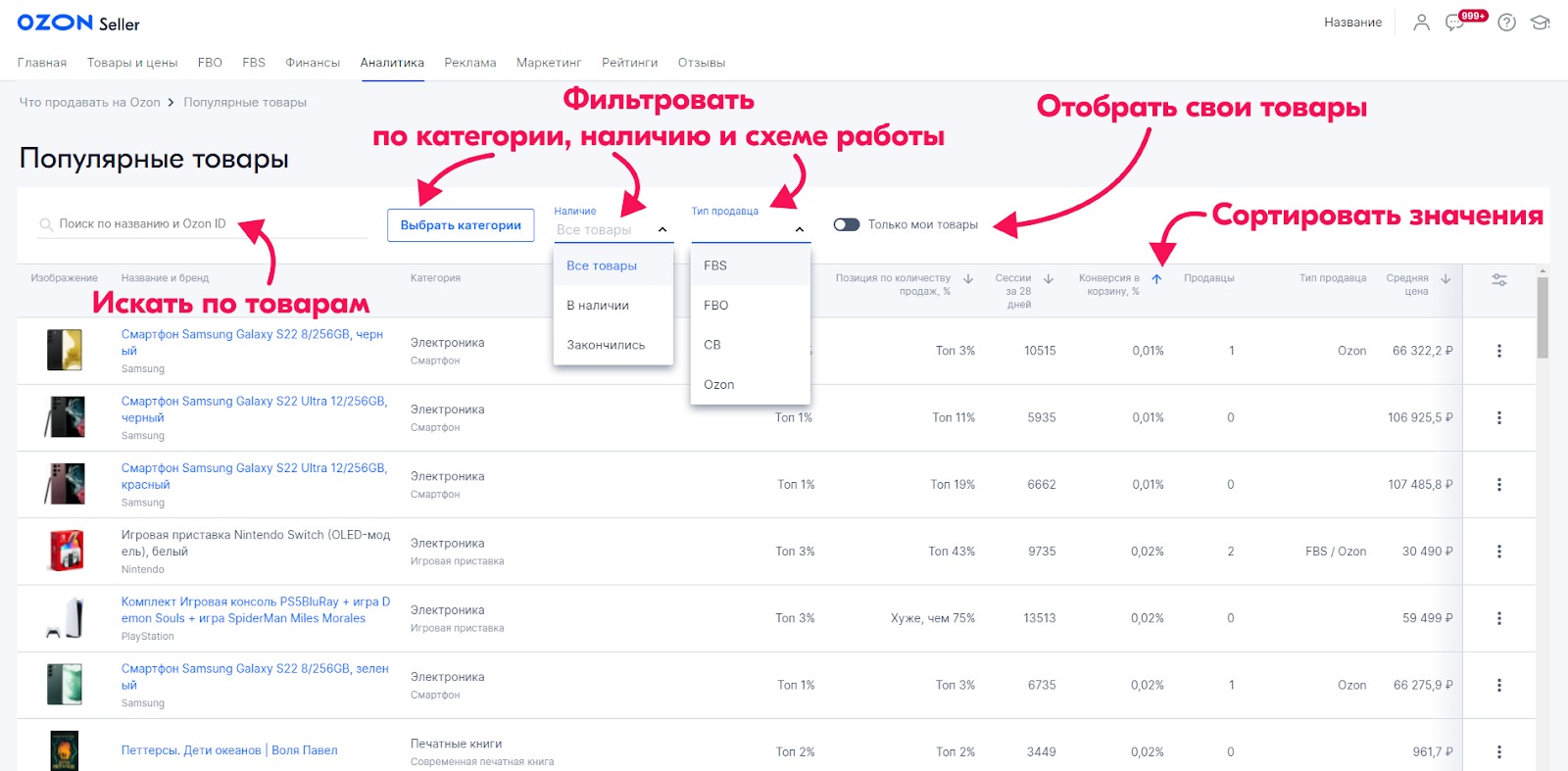Open S22 Ultra 12/256GB черный product link
The height and width of the screenshot is (771, 1568).
254,410
